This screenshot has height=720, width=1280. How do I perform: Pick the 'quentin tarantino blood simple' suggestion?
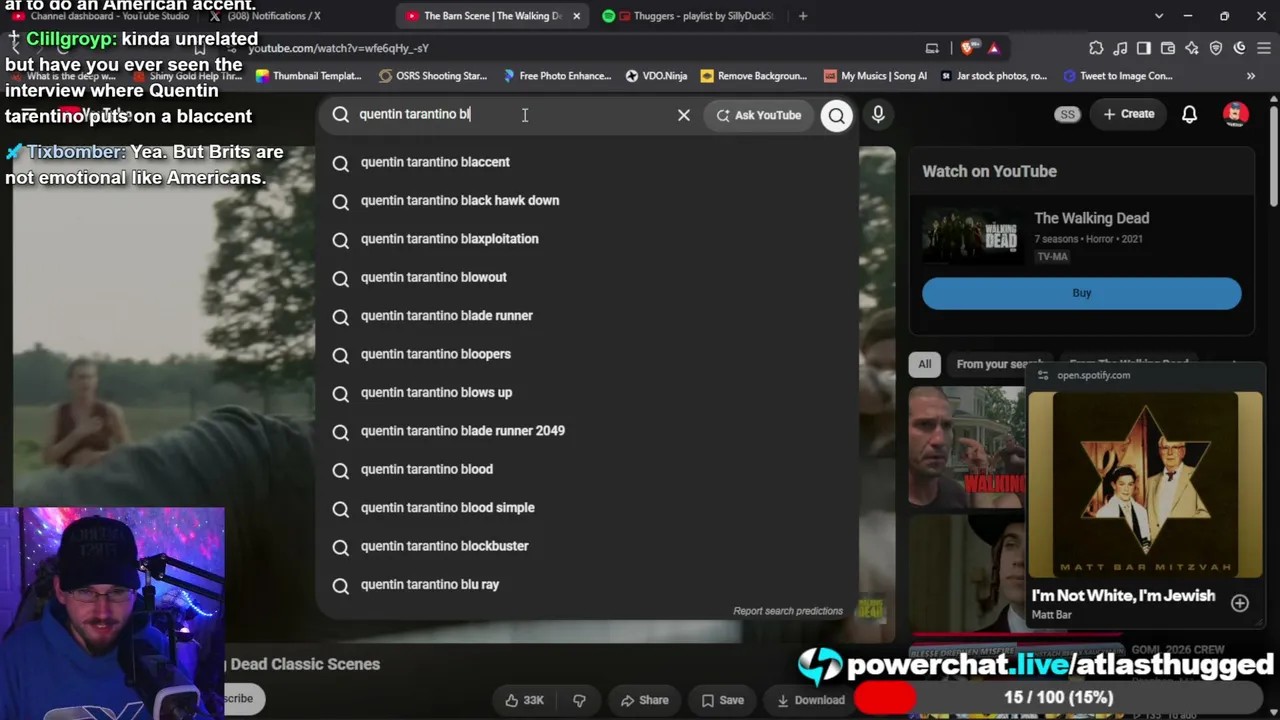click(x=587, y=507)
